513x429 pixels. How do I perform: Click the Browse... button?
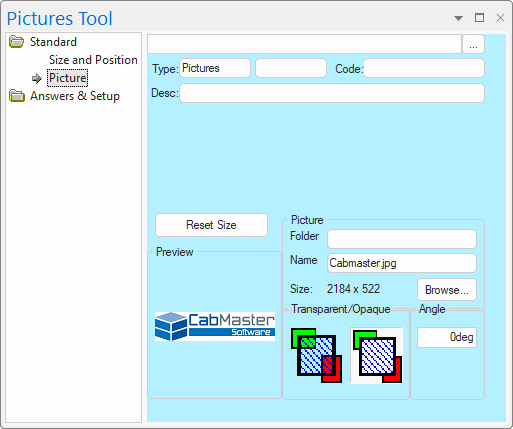tap(447, 290)
